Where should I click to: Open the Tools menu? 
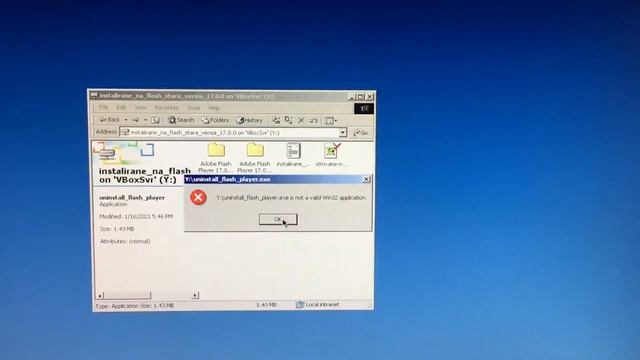click(x=193, y=108)
